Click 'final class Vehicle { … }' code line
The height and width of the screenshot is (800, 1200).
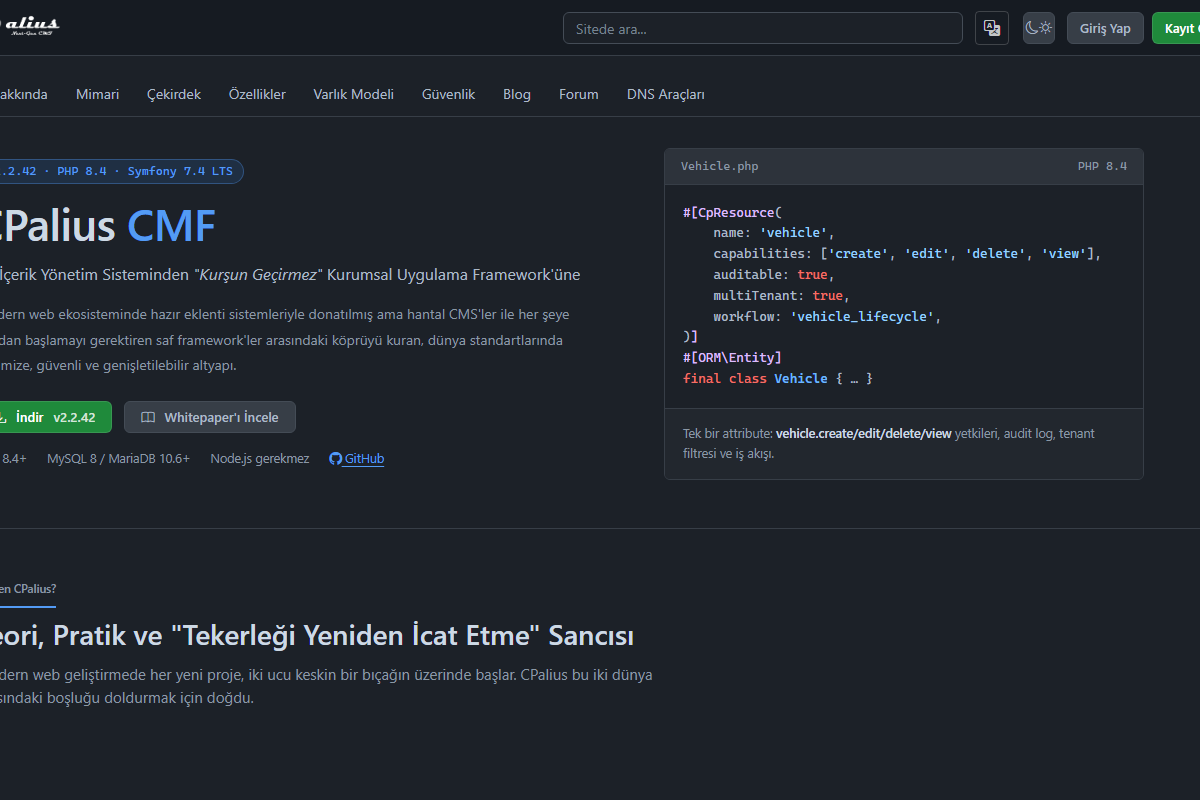tap(778, 378)
